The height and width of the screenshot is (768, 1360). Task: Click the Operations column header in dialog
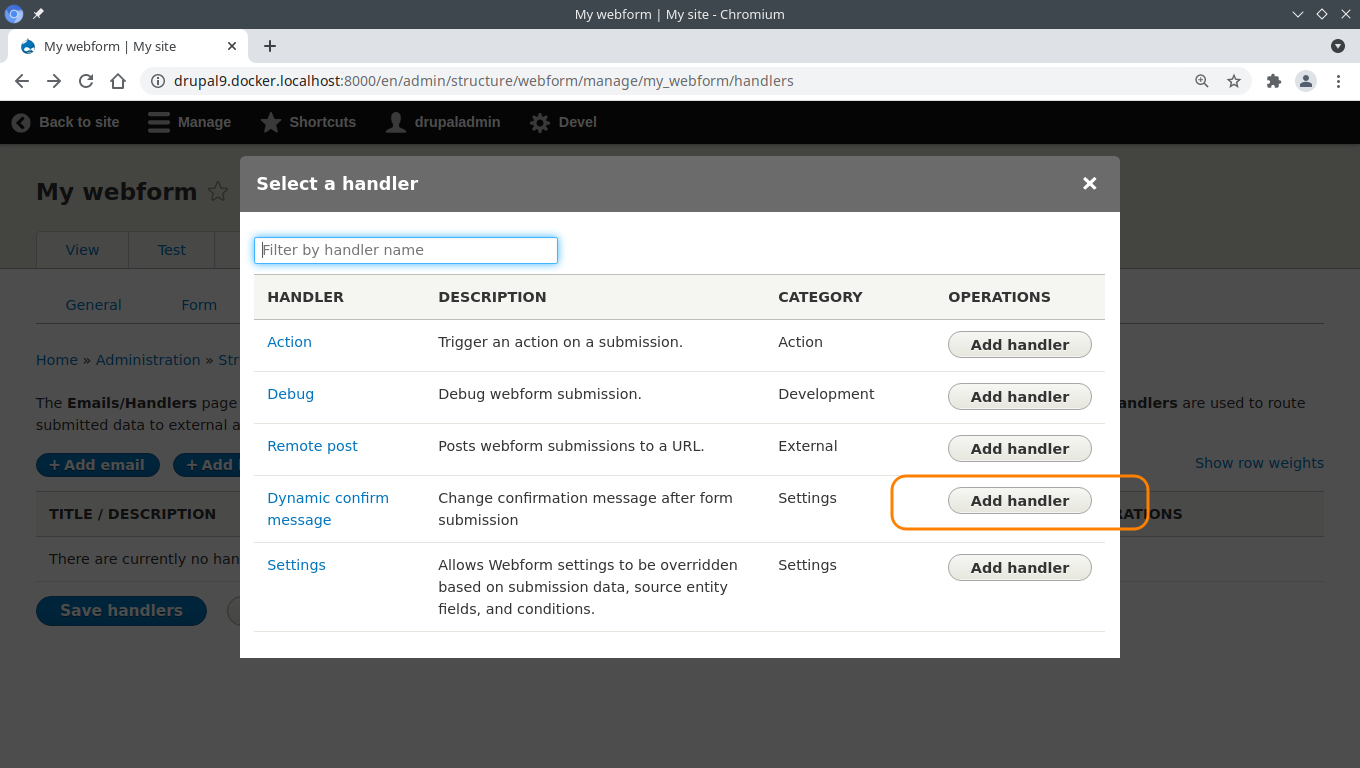(999, 297)
